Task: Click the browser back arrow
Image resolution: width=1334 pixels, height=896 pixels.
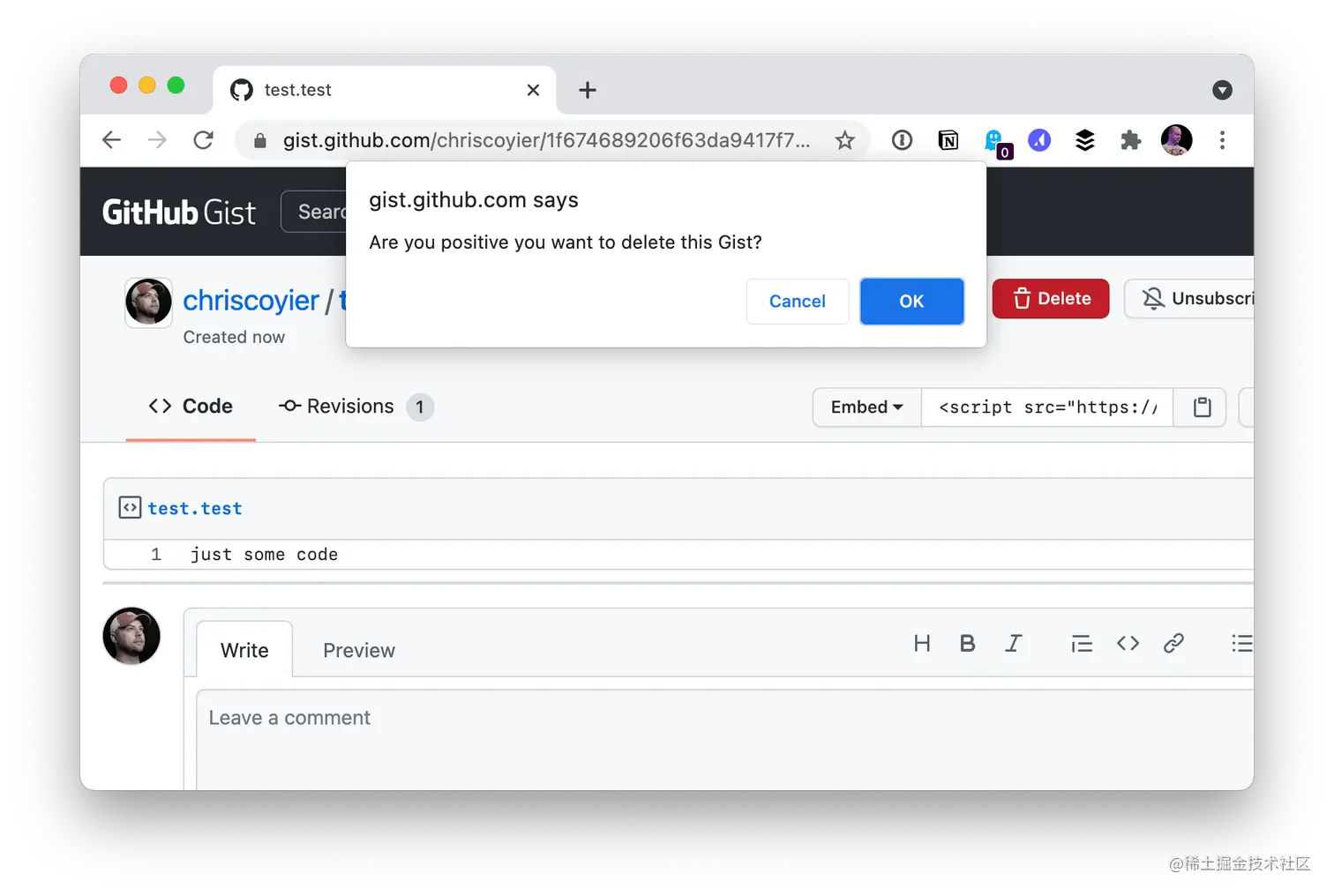Action: click(x=111, y=140)
